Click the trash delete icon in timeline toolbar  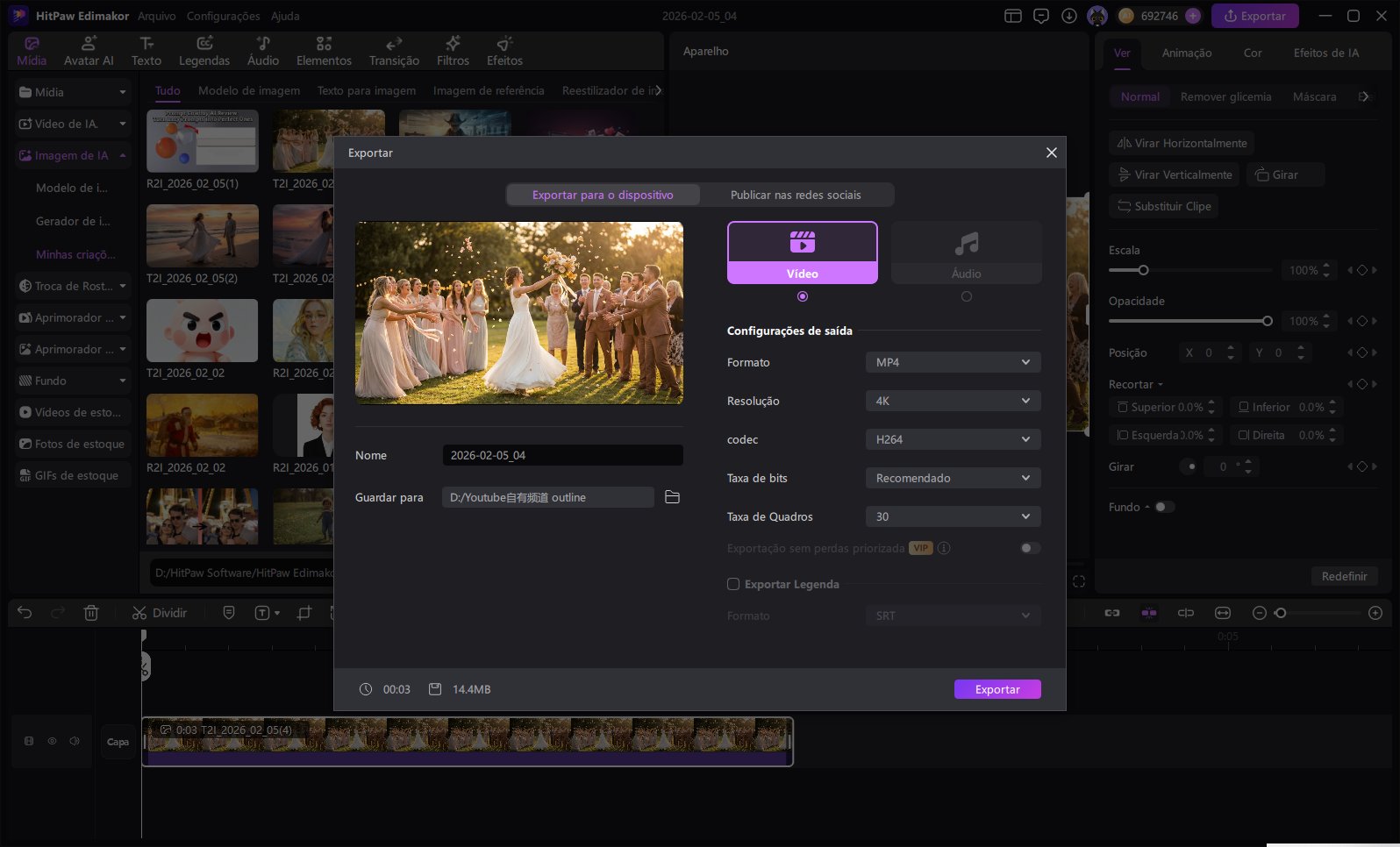[x=91, y=613]
